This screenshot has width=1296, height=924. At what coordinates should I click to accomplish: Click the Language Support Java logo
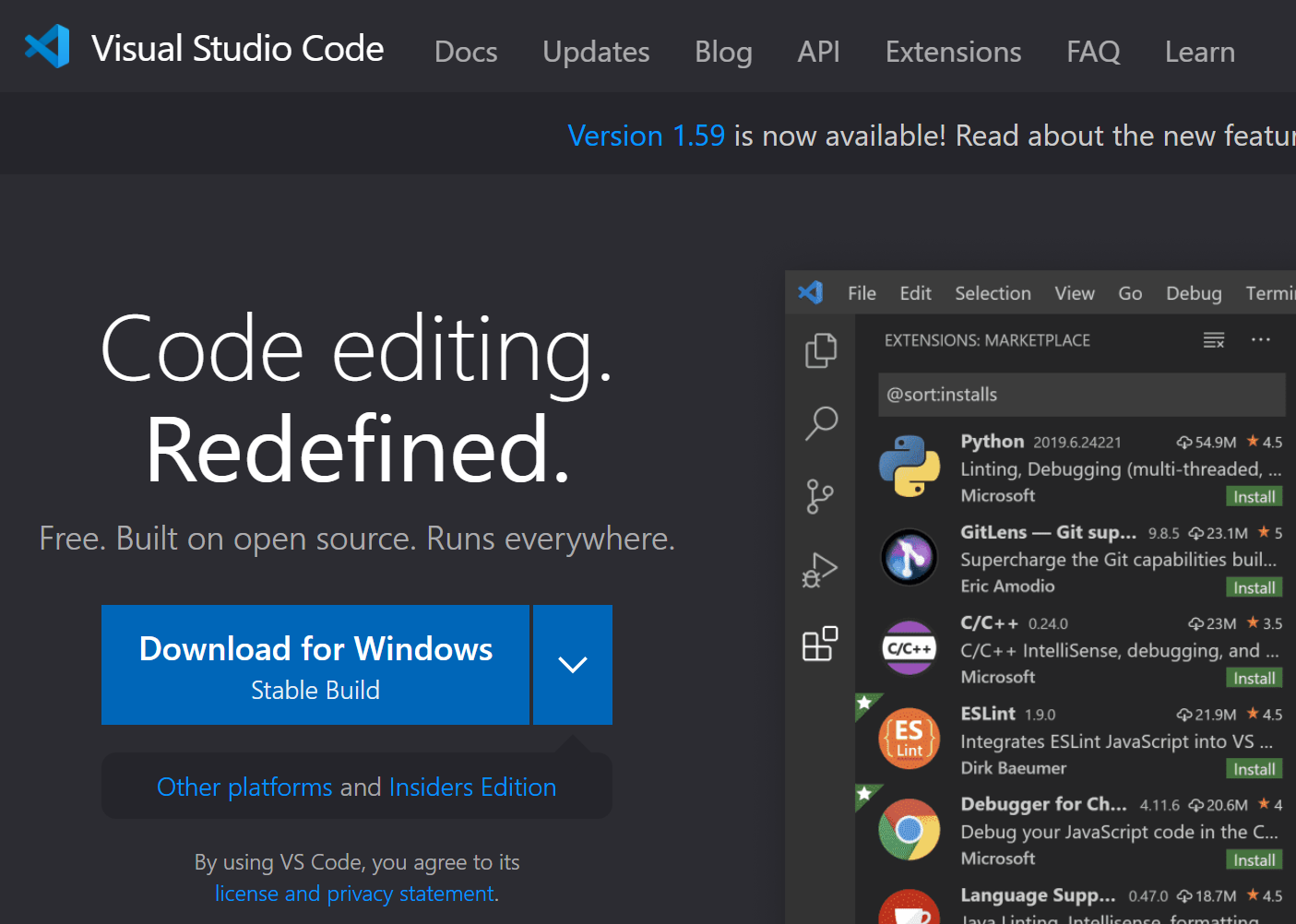pyautogui.click(x=909, y=907)
